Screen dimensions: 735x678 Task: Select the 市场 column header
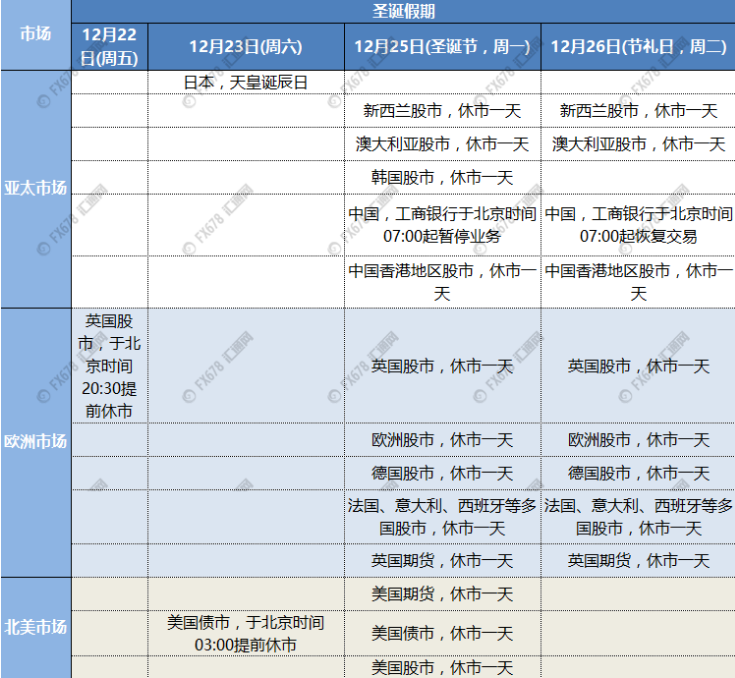pyautogui.click(x=35, y=34)
